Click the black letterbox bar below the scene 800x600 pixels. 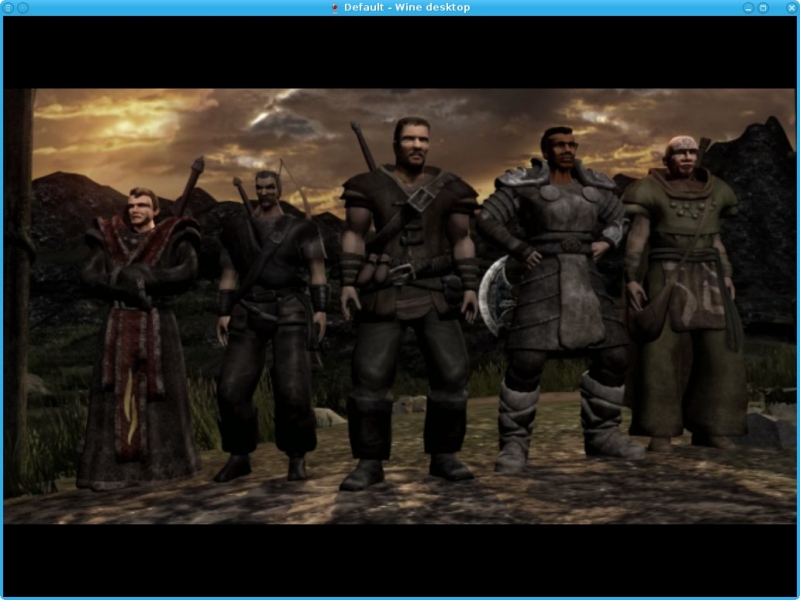(400, 558)
